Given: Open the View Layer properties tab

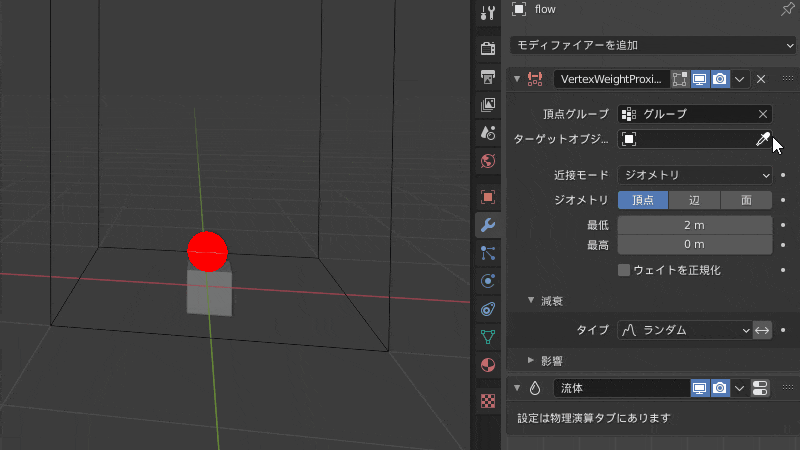Looking at the screenshot, I should (488, 105).
